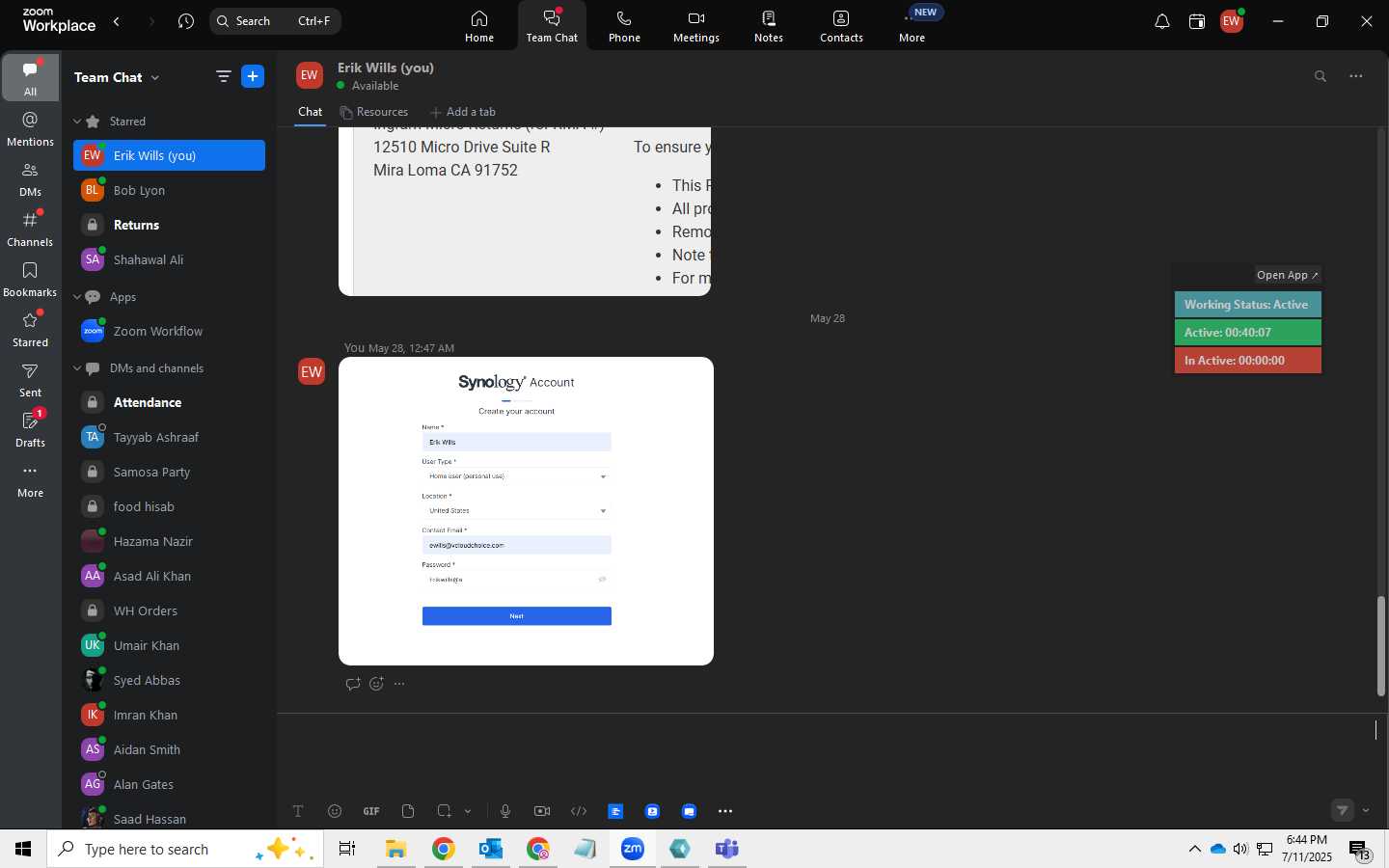Open the More menu with NEW badge
This screenshot has width=1389, height=868.
coord(912,26)
